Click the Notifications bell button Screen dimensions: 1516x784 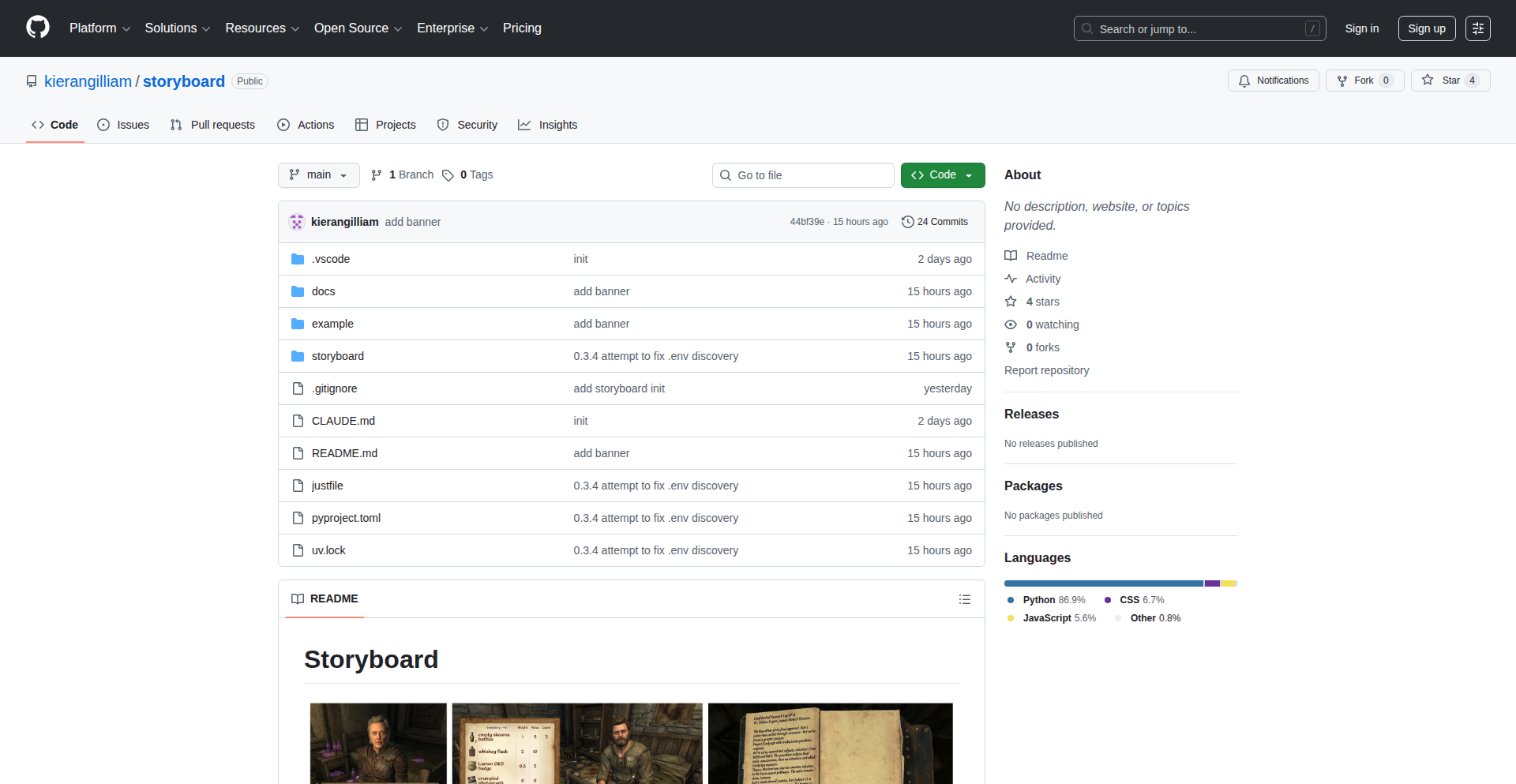click(1273, 81)
